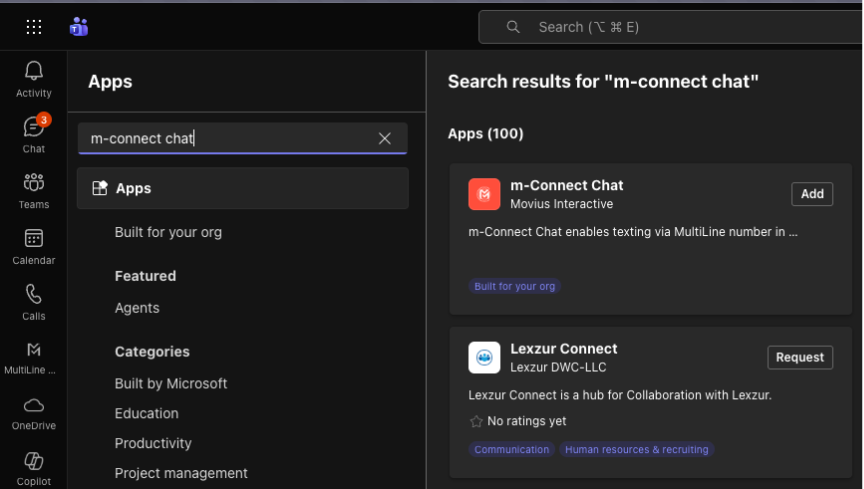Open Copilot in the sidebar
The image size is (864, 489).
(34, 469)
